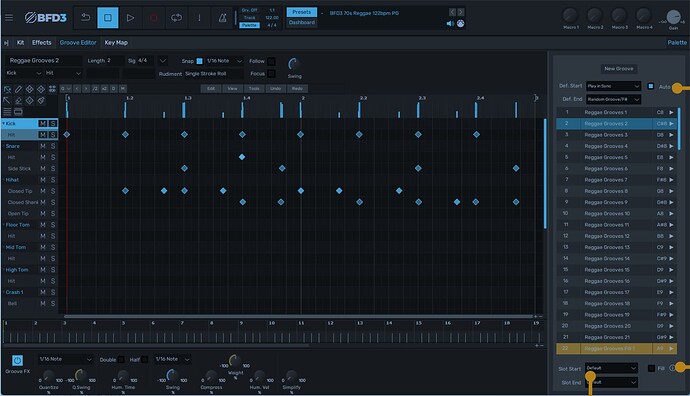The image size is (690, 396).
Task: Toggle the Auto checkbox
Action: [651, 86]
